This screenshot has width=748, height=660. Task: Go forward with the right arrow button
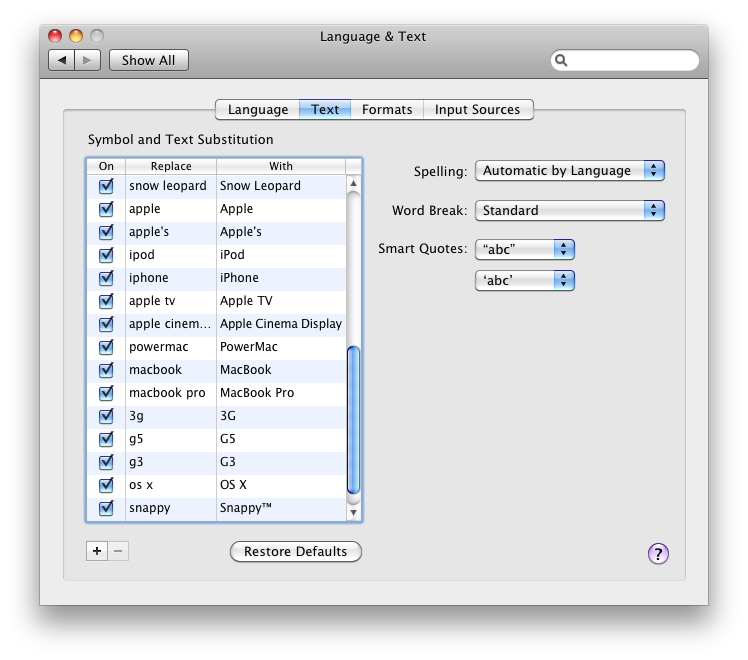pyautogui.click(x=87, y=60)
